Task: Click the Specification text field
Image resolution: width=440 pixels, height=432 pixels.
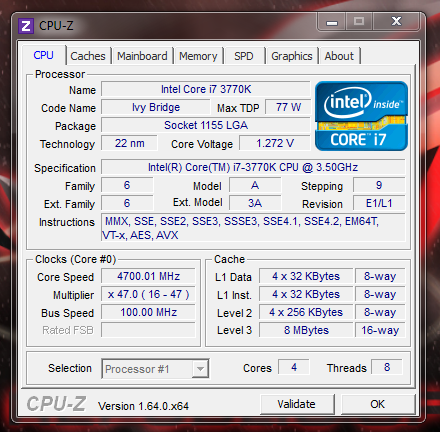Action: (x=253, y=167)
